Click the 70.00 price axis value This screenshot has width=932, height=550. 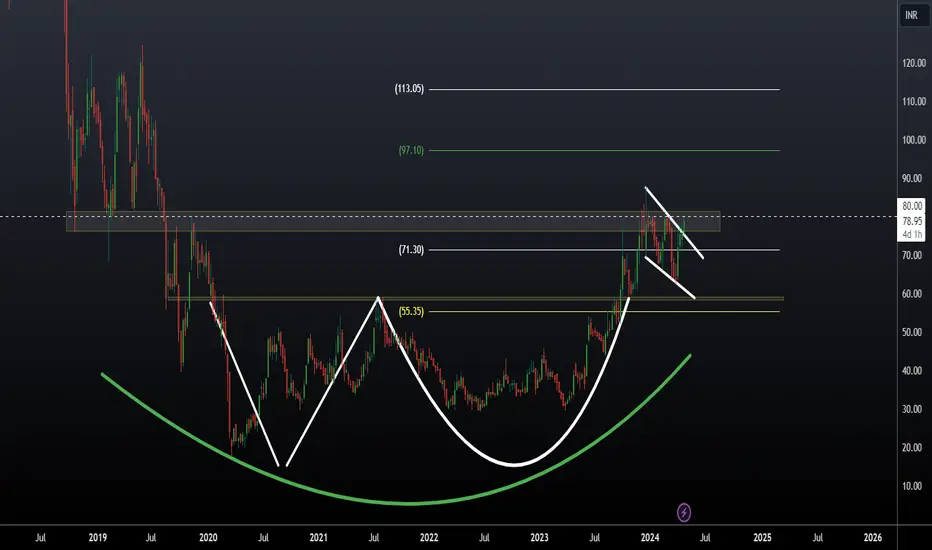(914, 256)
